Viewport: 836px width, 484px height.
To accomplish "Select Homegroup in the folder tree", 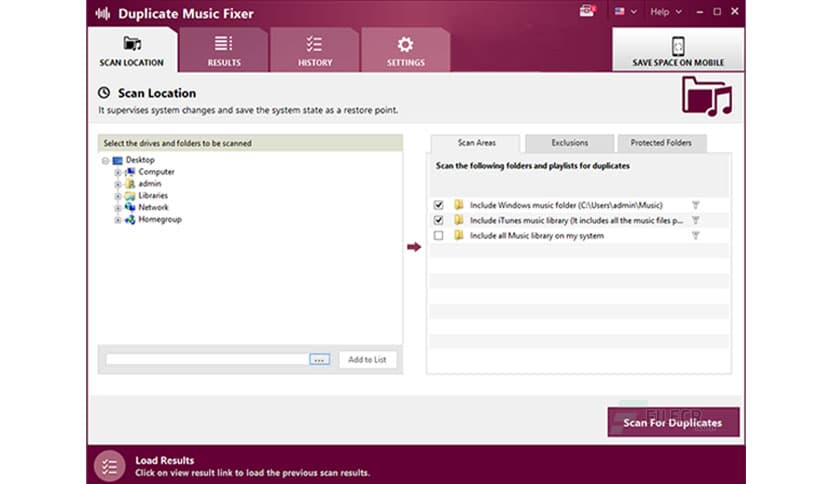I will (x=160, y=219).
